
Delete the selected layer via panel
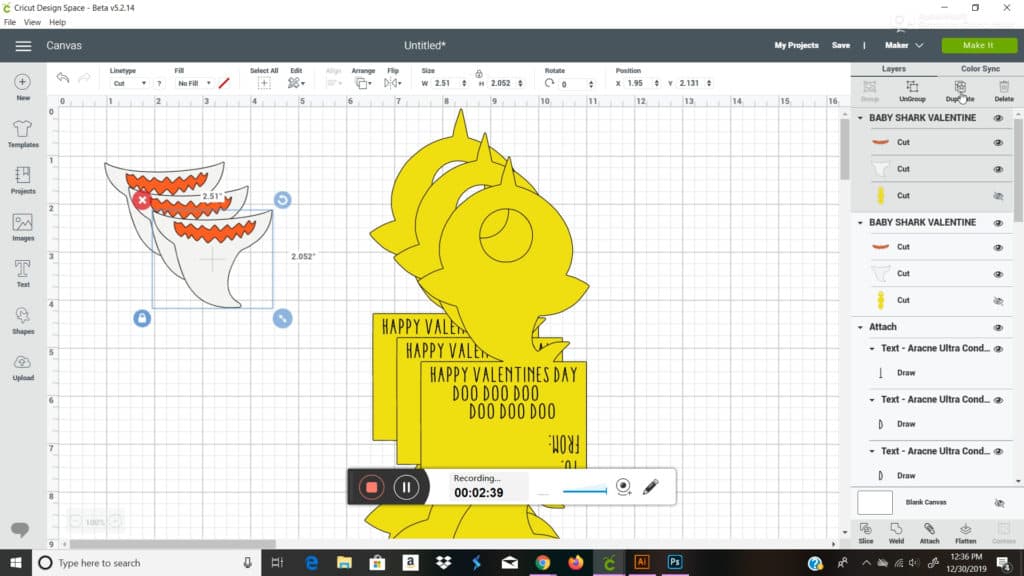1004,91
